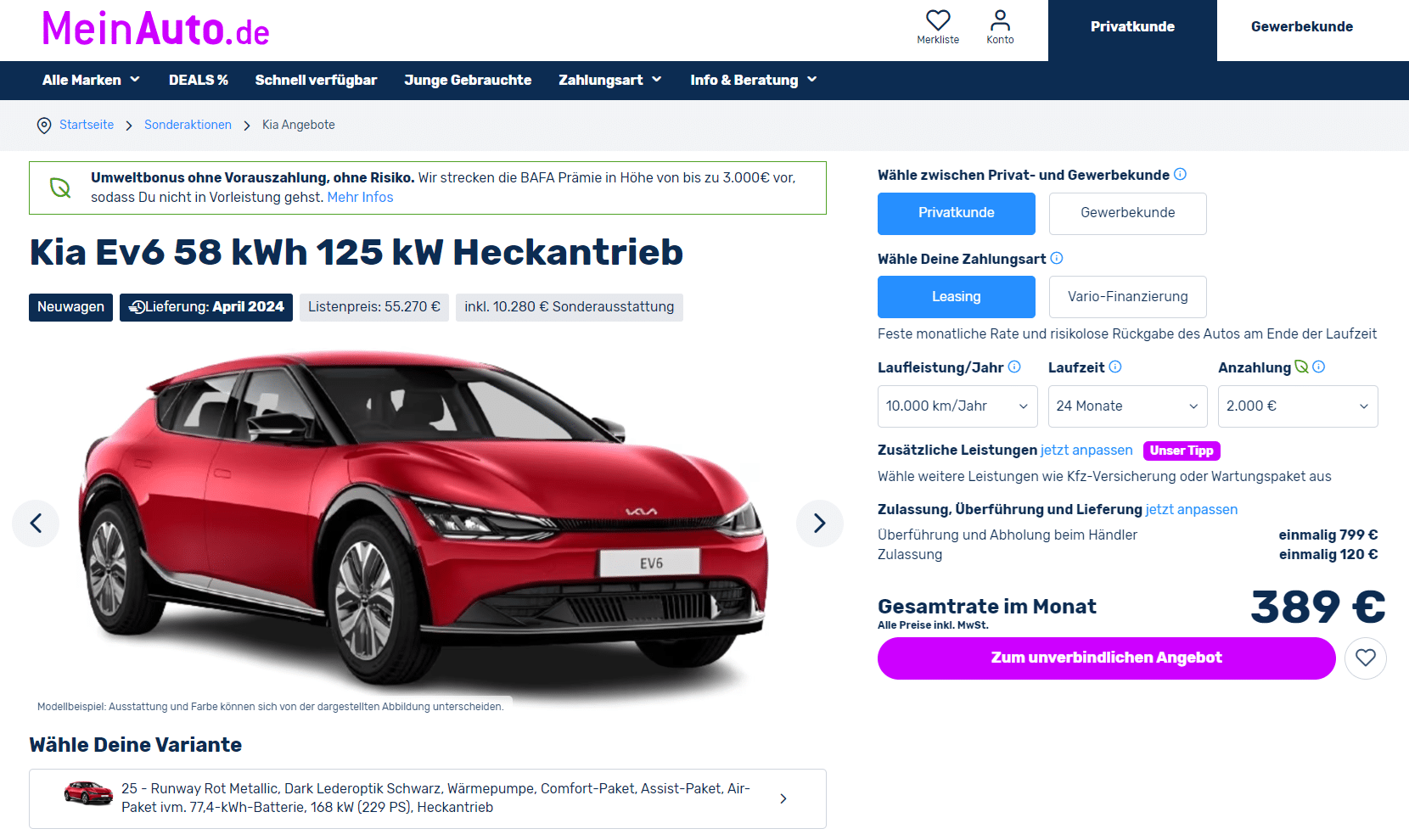The height and width of the screenshot is (840, 1409).
Task: Click jetzt anpassen for Zulassung, Überführung
Action: 1192,509
